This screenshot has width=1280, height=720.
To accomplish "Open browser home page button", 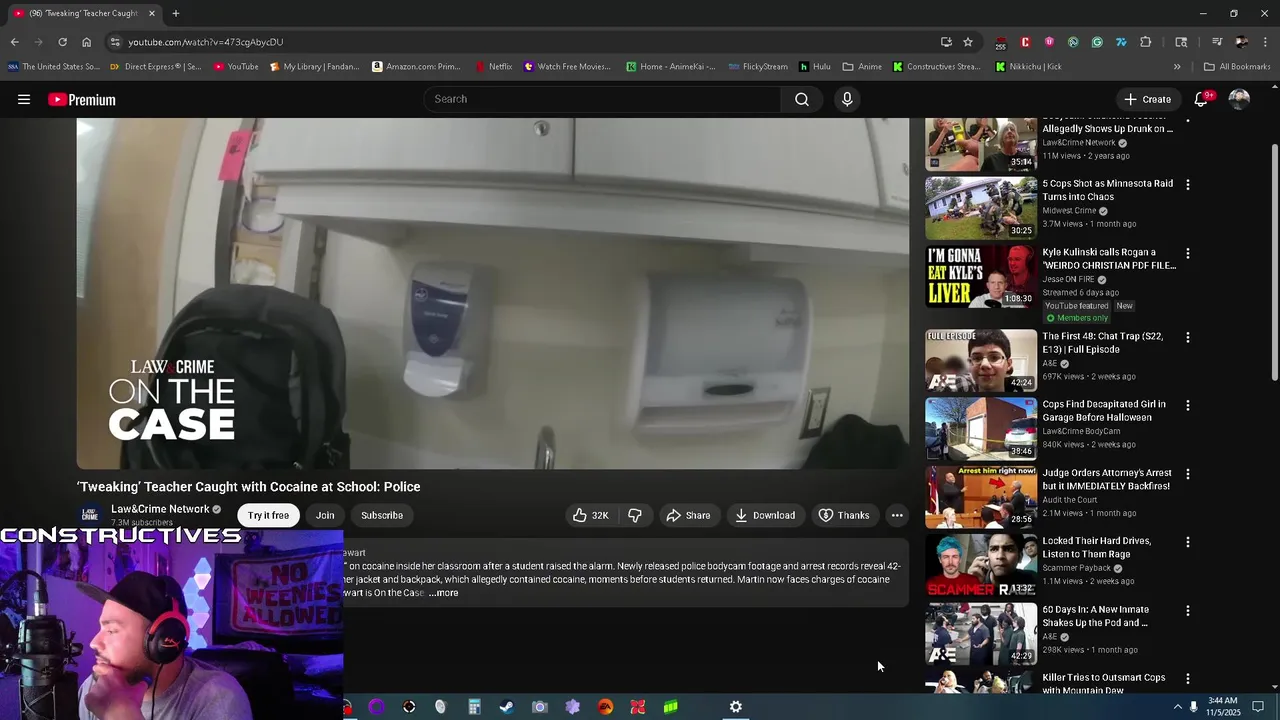I will pos(86,42).
